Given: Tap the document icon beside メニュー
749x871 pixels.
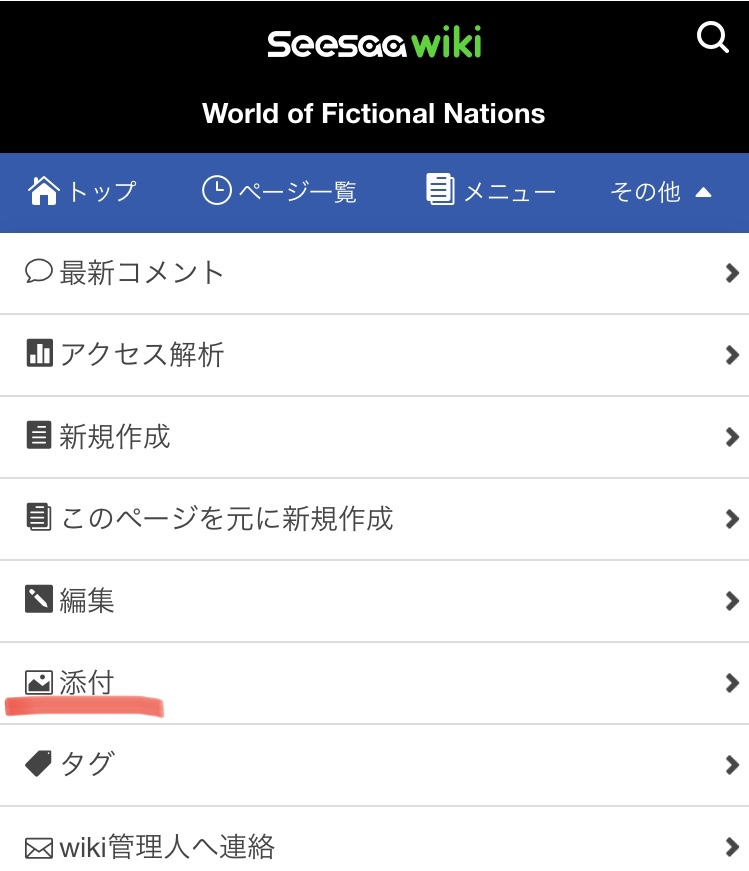Looking at the screenshot, I should click(x=440, y=189).
